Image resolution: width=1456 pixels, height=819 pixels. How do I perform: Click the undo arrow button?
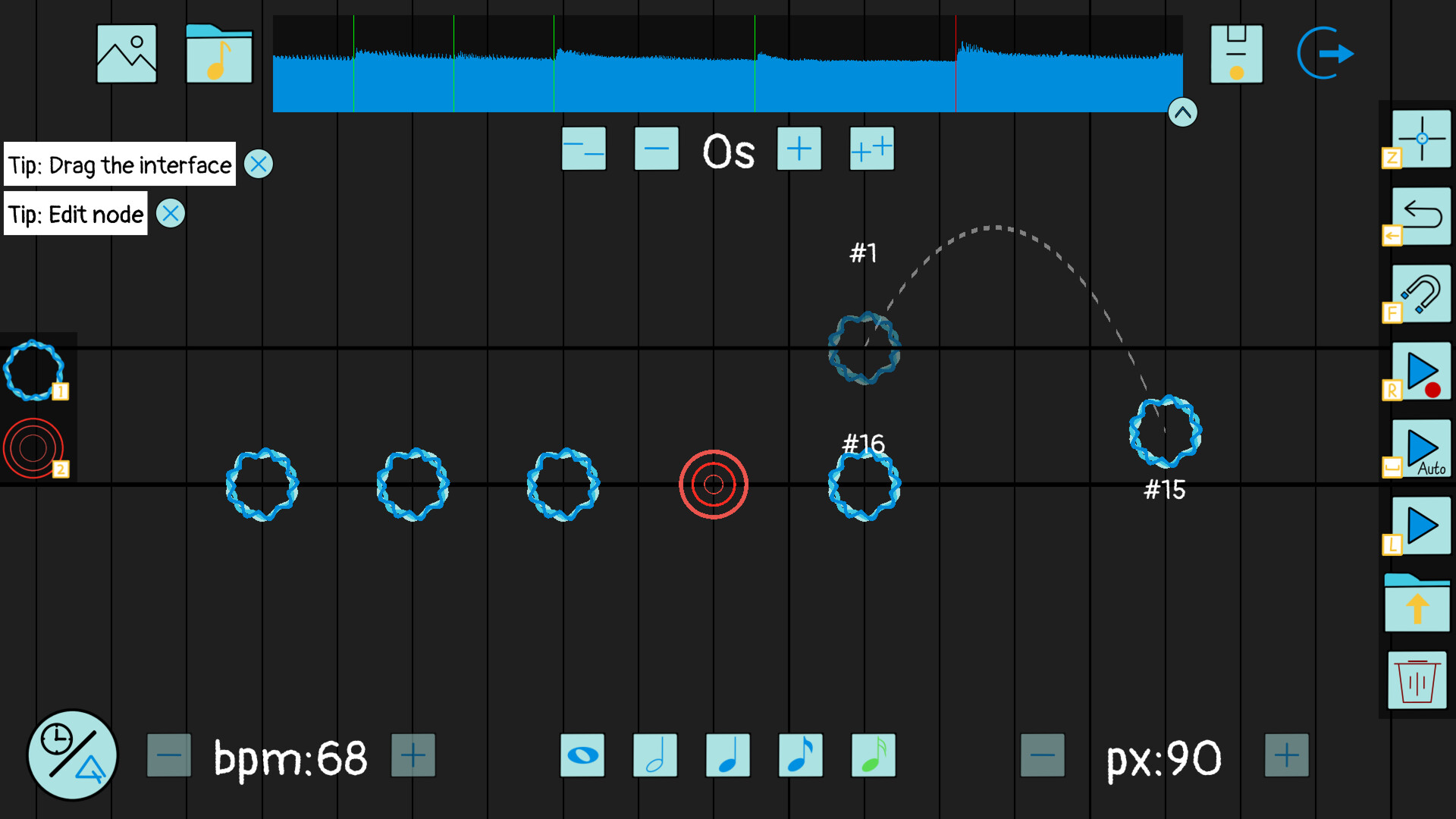[1421, 216]
